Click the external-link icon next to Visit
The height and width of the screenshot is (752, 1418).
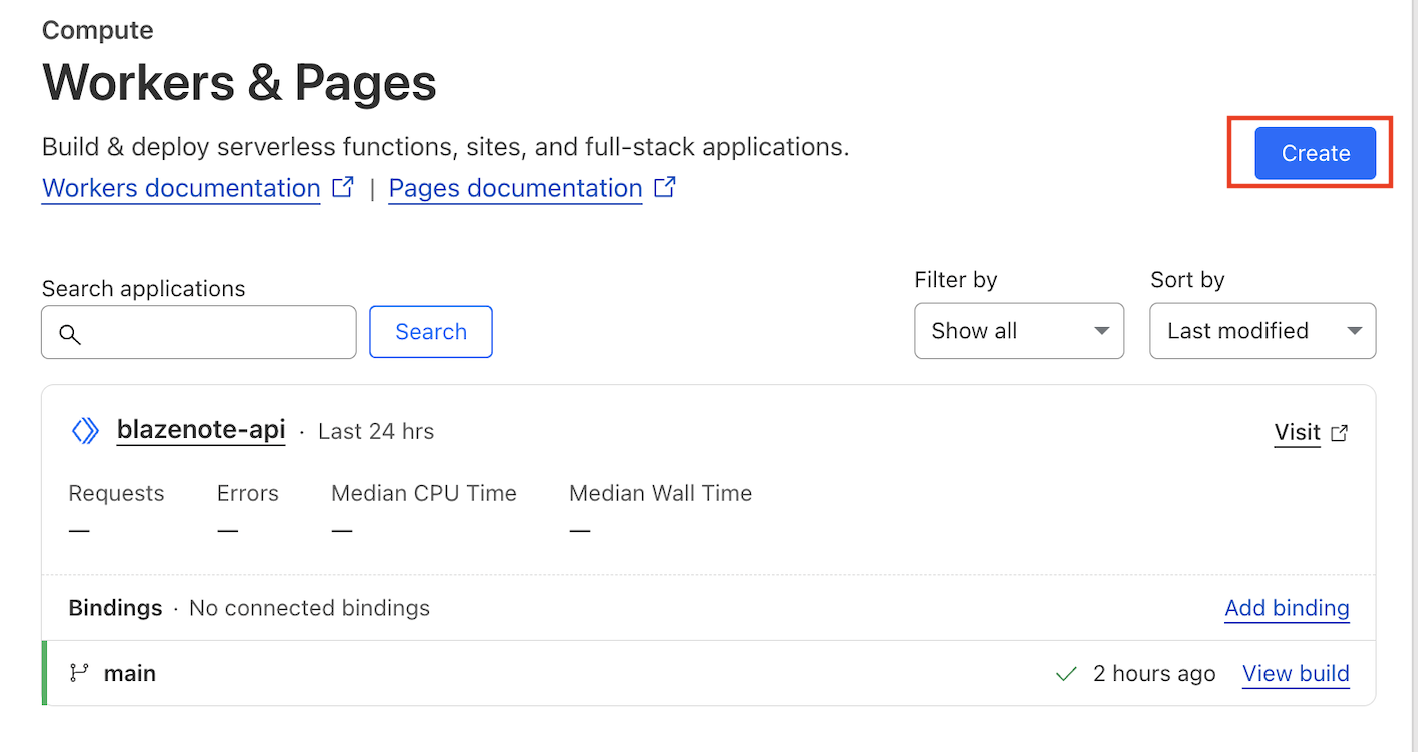point(1340,433)
